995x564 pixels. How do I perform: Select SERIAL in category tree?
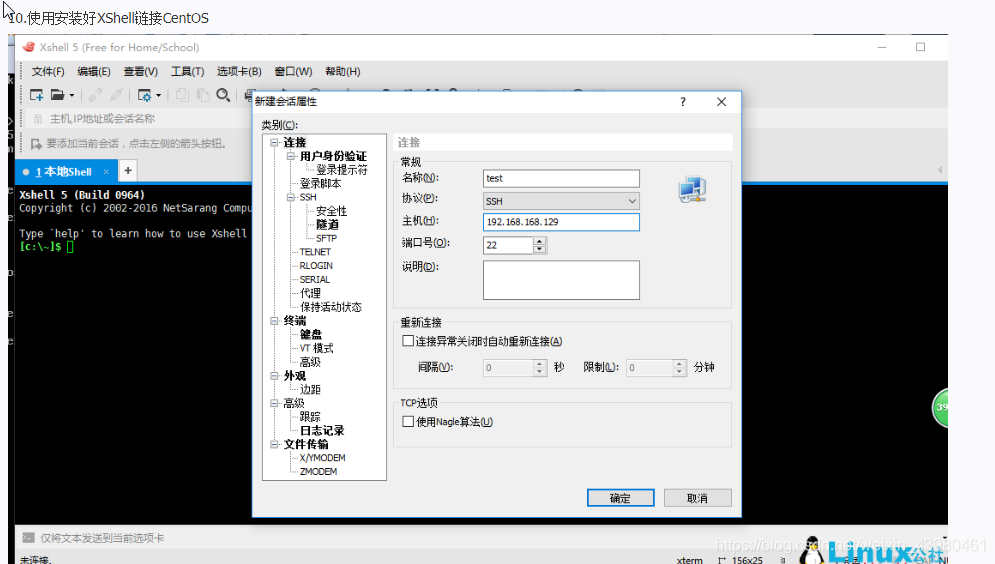click(x=315, y=280)
